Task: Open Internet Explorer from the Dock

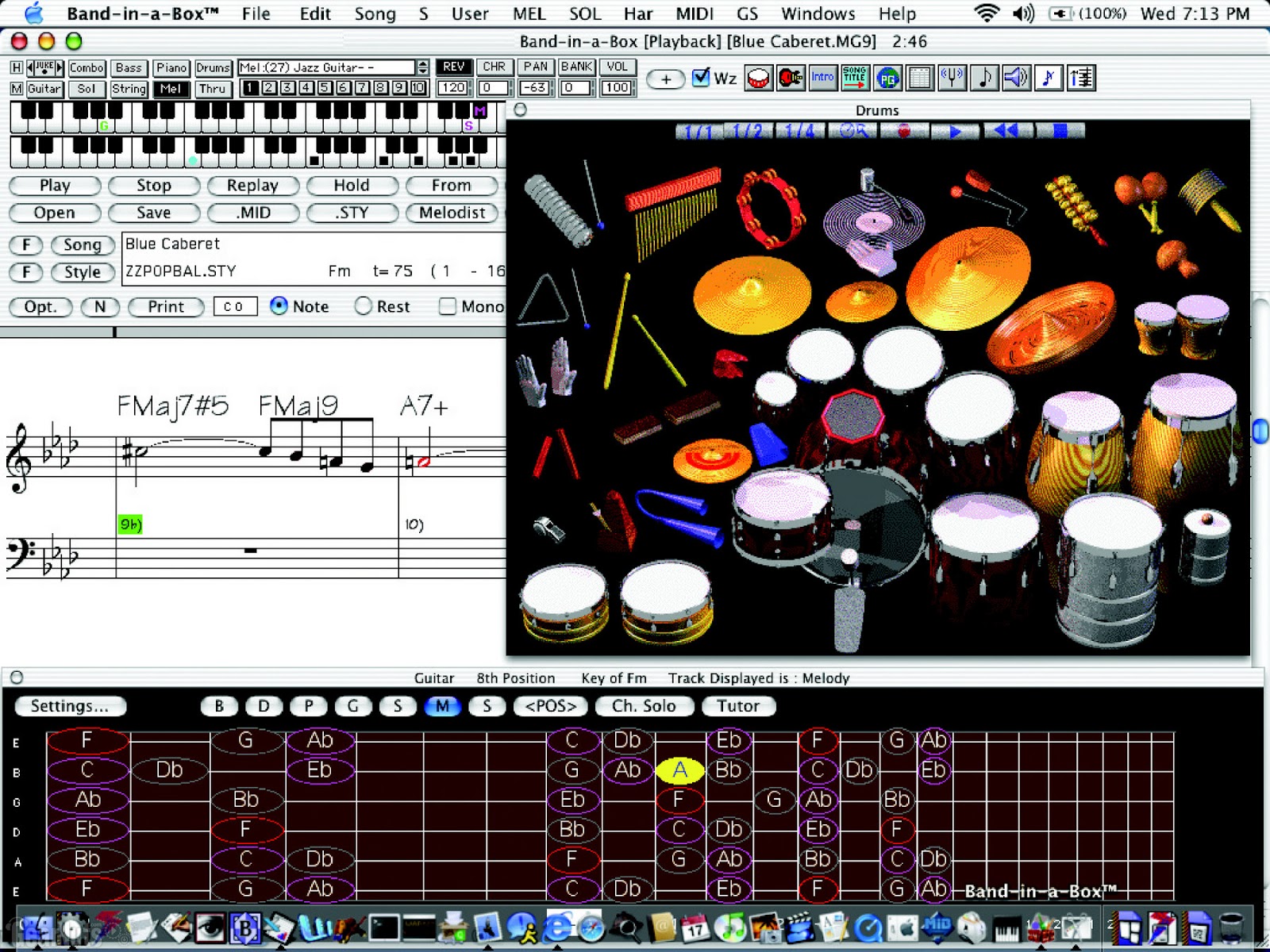Action: 558,927
